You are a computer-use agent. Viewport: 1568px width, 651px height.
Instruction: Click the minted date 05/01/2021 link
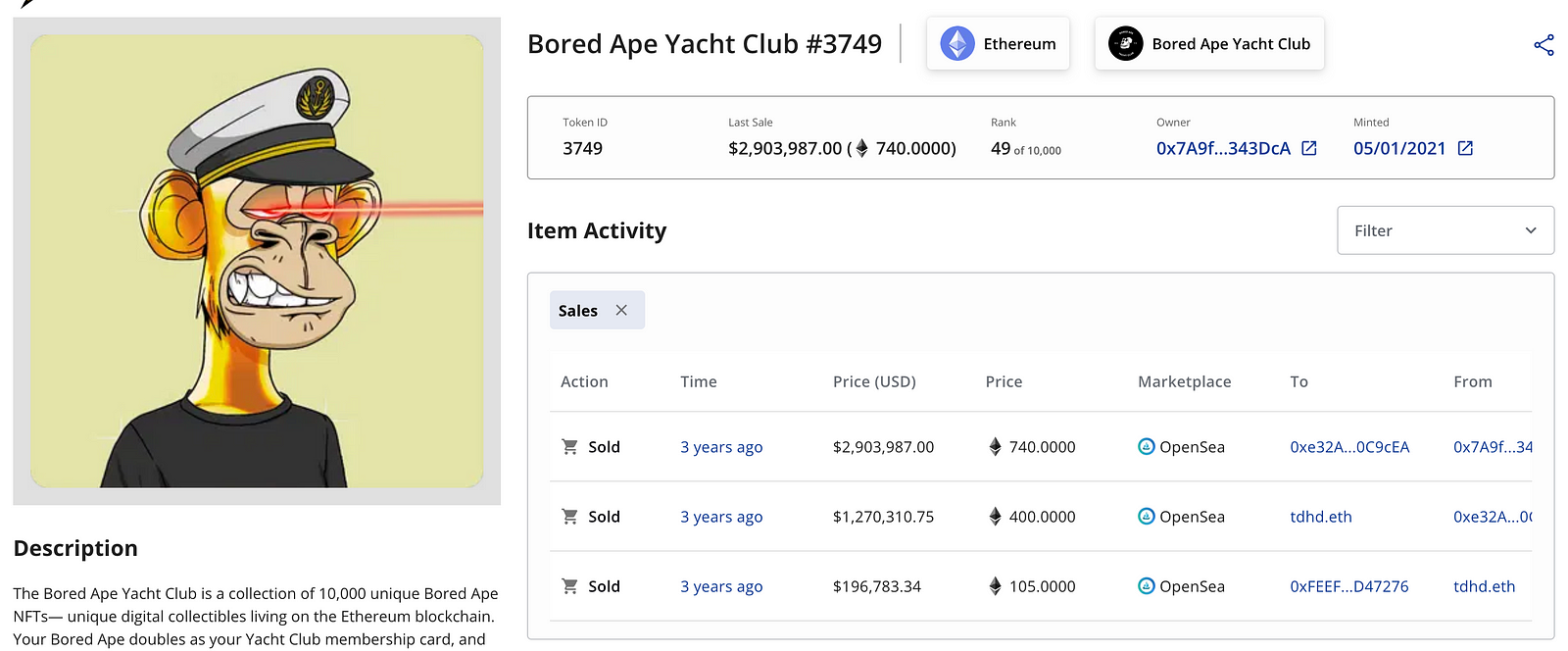coord(1399,149)
